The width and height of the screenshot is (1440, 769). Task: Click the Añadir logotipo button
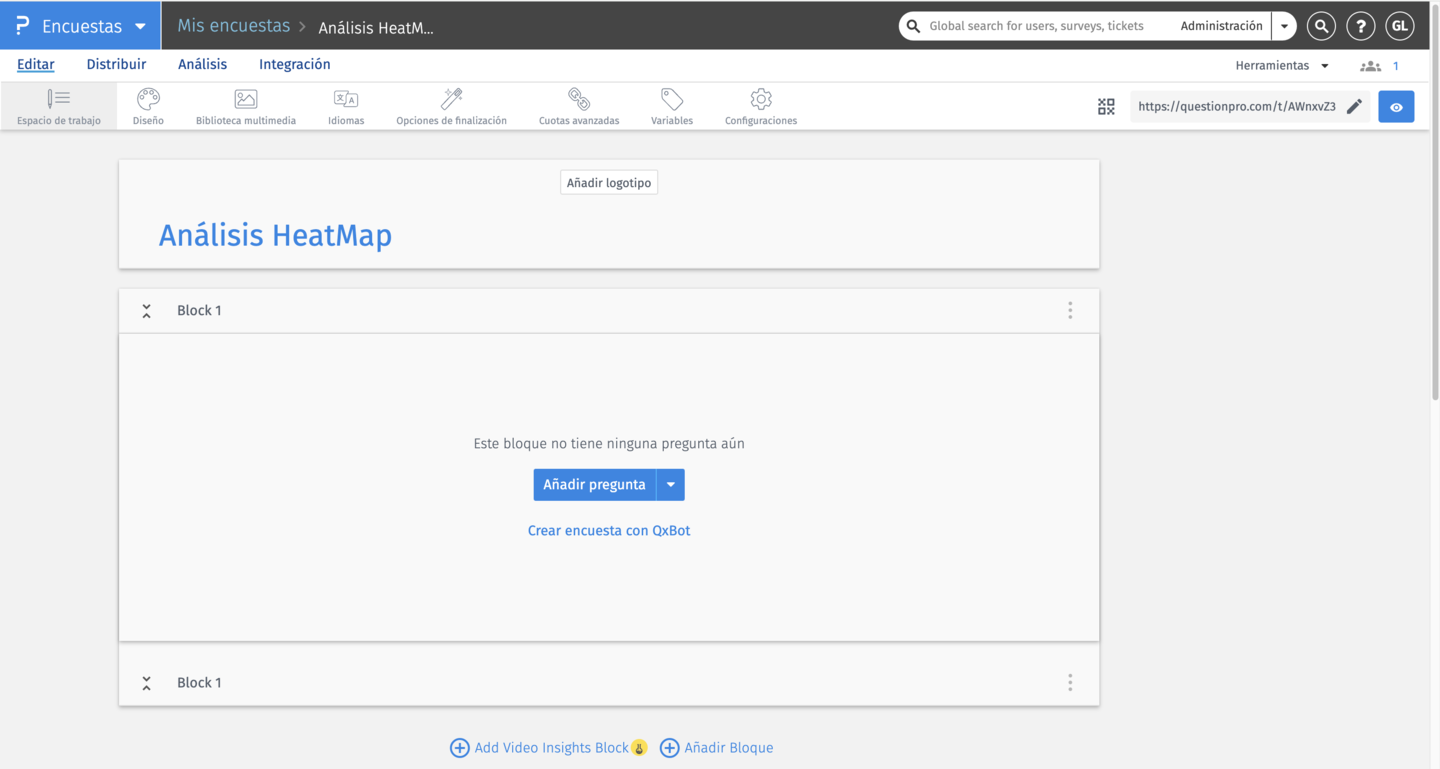609,183
